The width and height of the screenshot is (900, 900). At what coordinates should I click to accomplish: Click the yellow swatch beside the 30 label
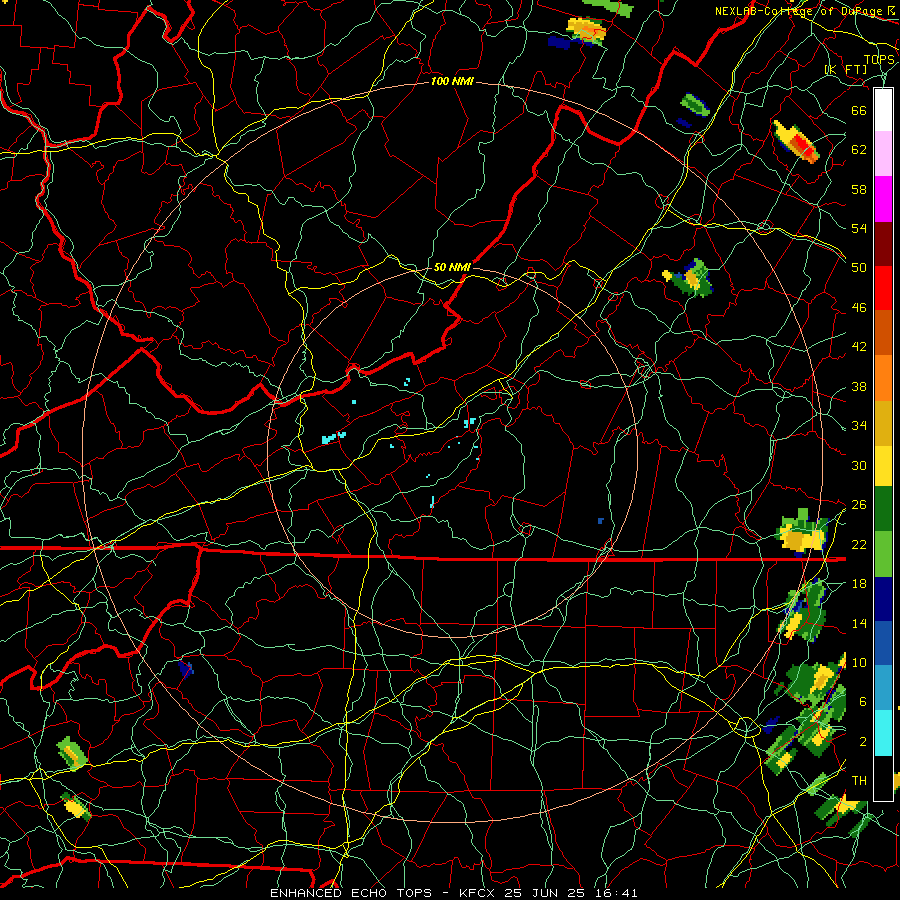[883, 466]
